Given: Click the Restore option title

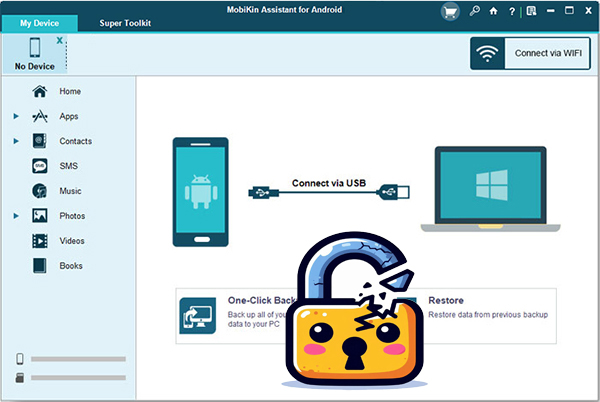Looking at the screenshot, I should [446, 301].
